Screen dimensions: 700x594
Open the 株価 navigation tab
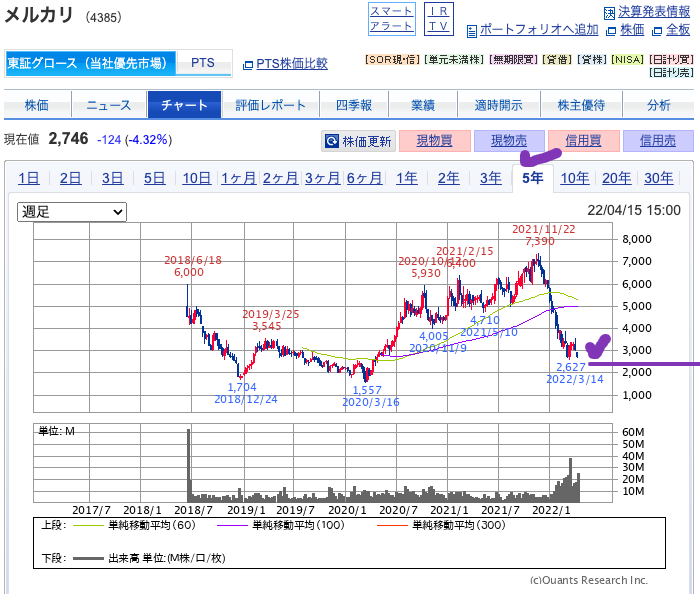[x=37, y=105]
